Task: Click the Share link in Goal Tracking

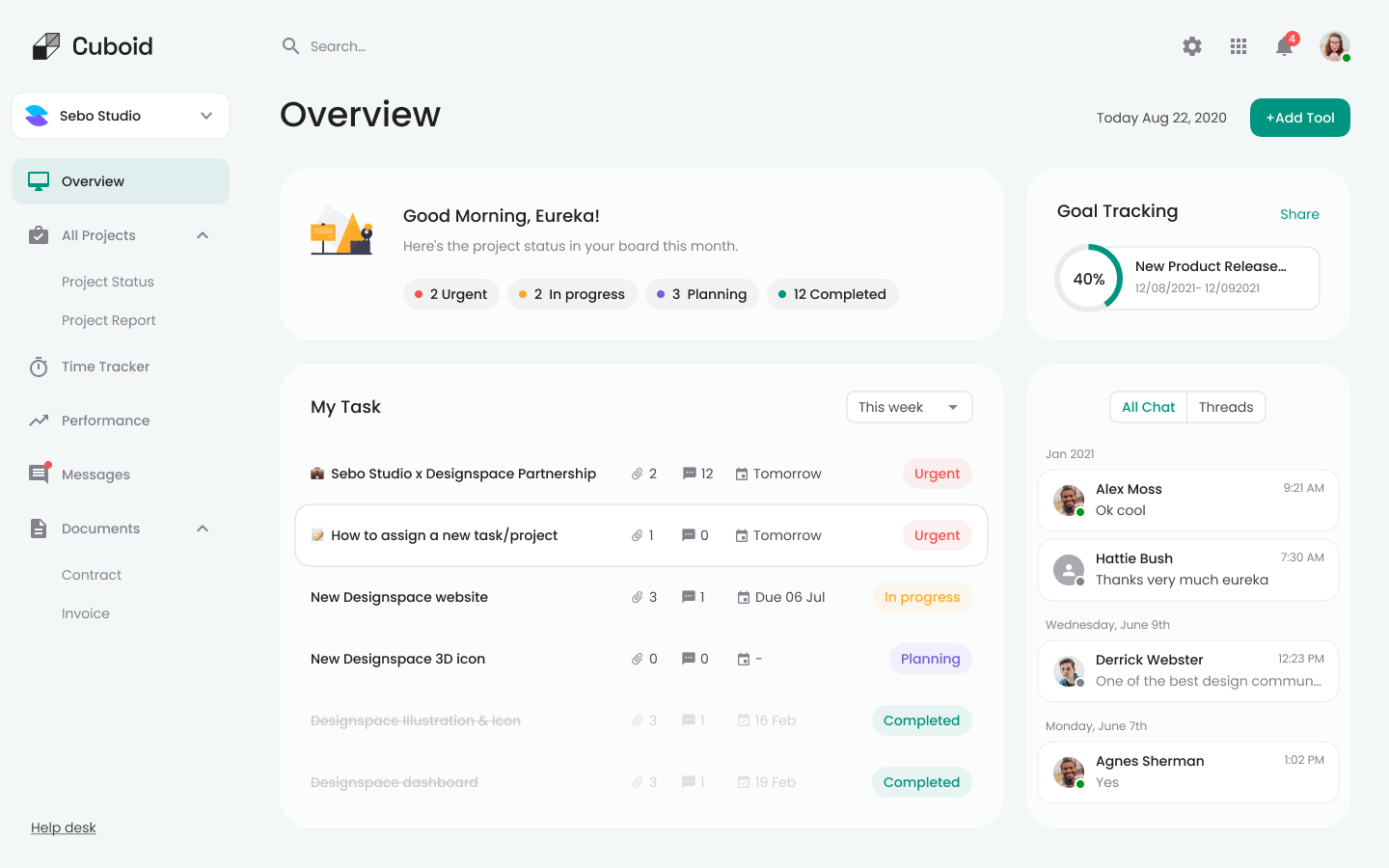Action: pos(1299,214)
